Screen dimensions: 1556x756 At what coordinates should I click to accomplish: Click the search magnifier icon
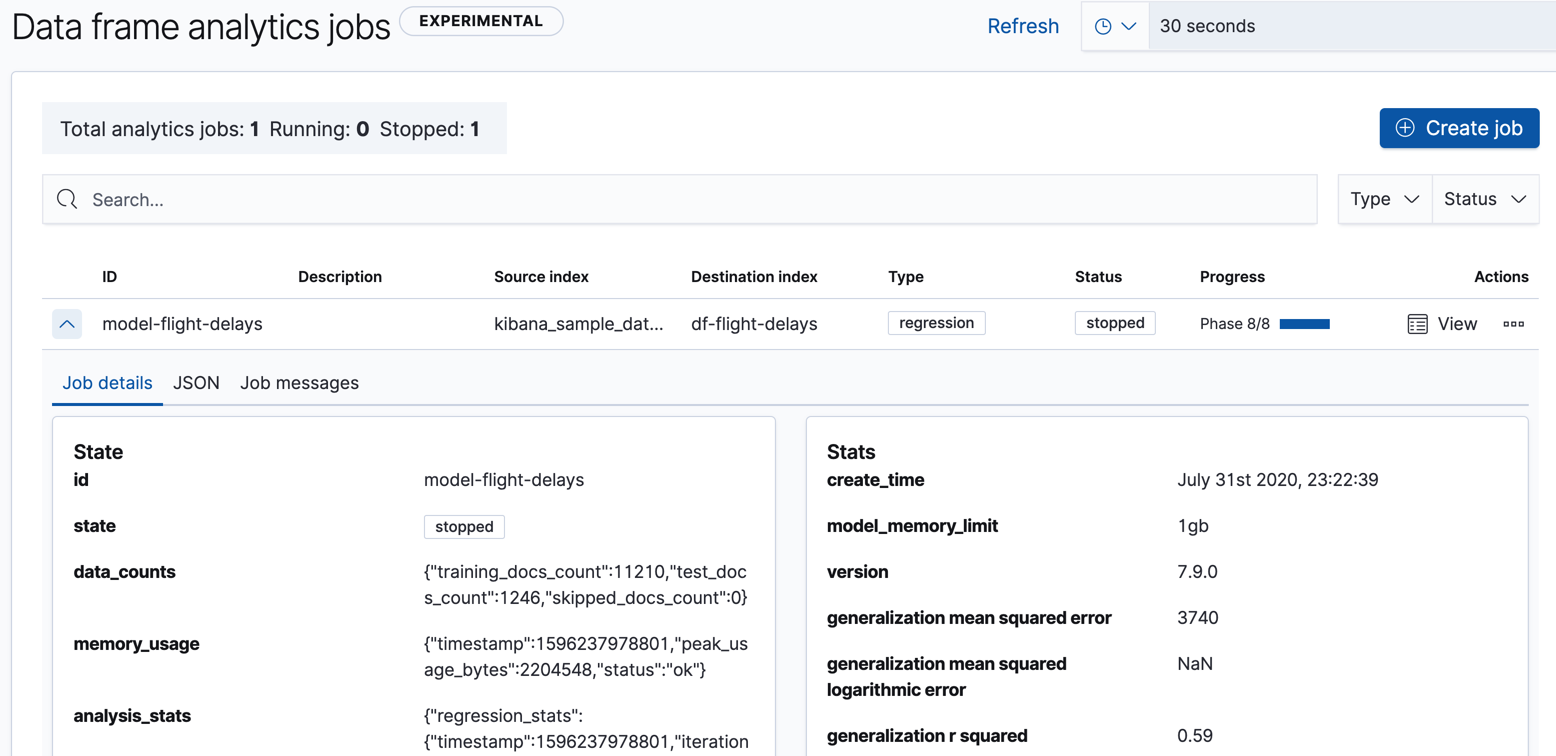[x=66, y=198]
